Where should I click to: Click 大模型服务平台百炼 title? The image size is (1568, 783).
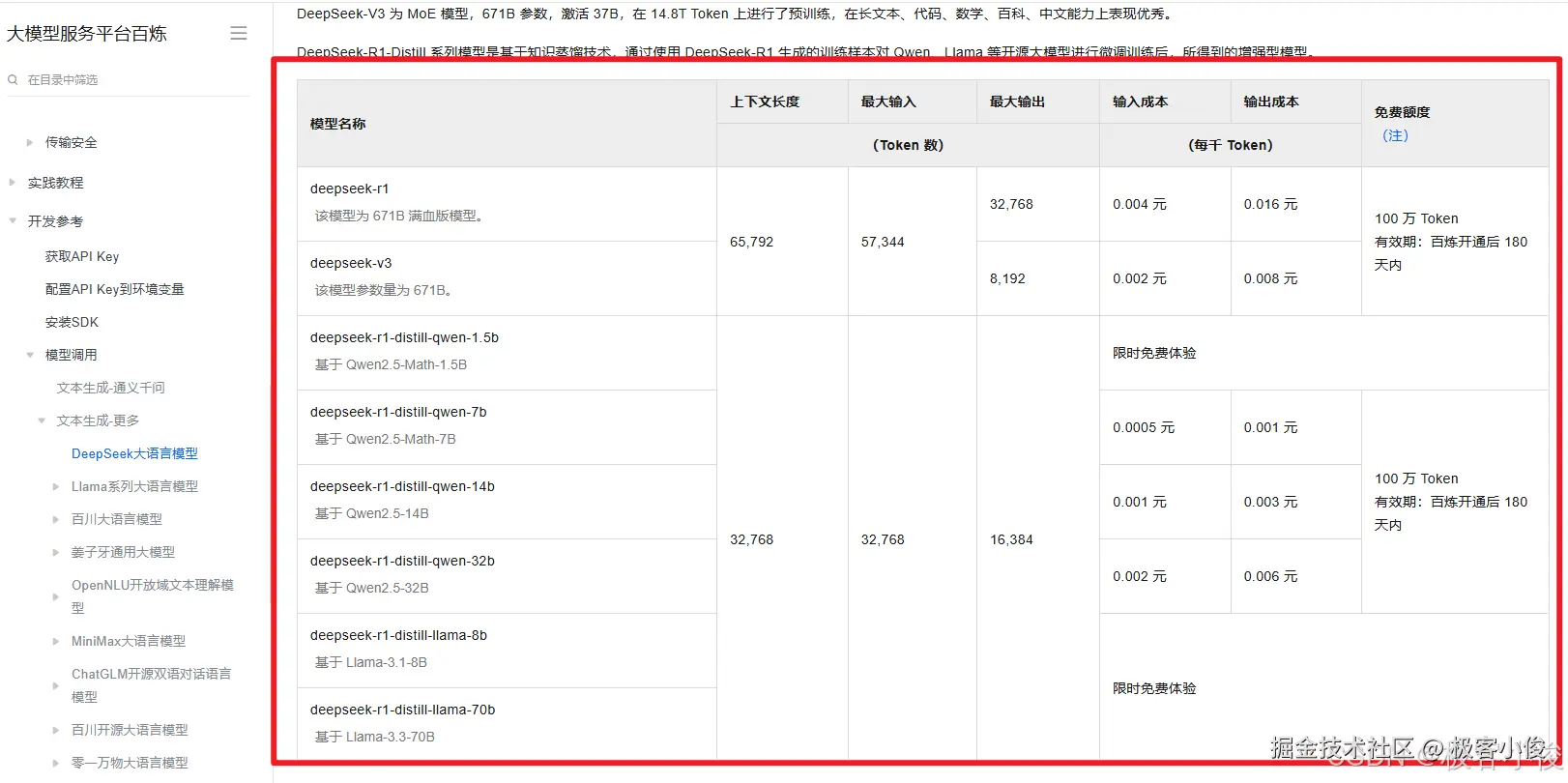point(87,34)
